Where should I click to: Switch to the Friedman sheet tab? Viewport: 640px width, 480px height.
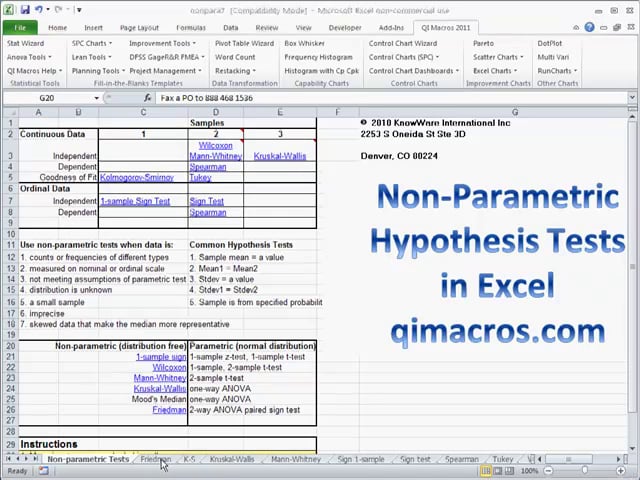click(156, 459)
